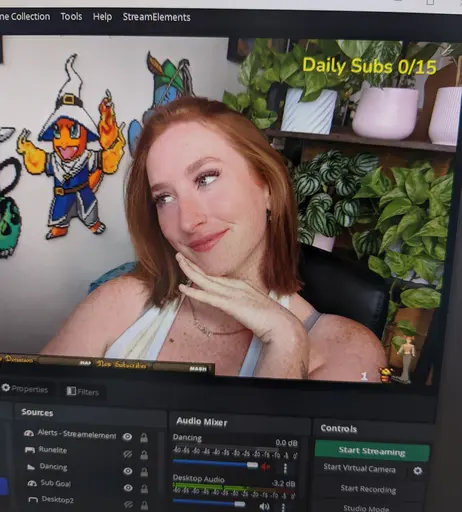Mute the Desktop Audio speaker icon

(x=264, y=506)
